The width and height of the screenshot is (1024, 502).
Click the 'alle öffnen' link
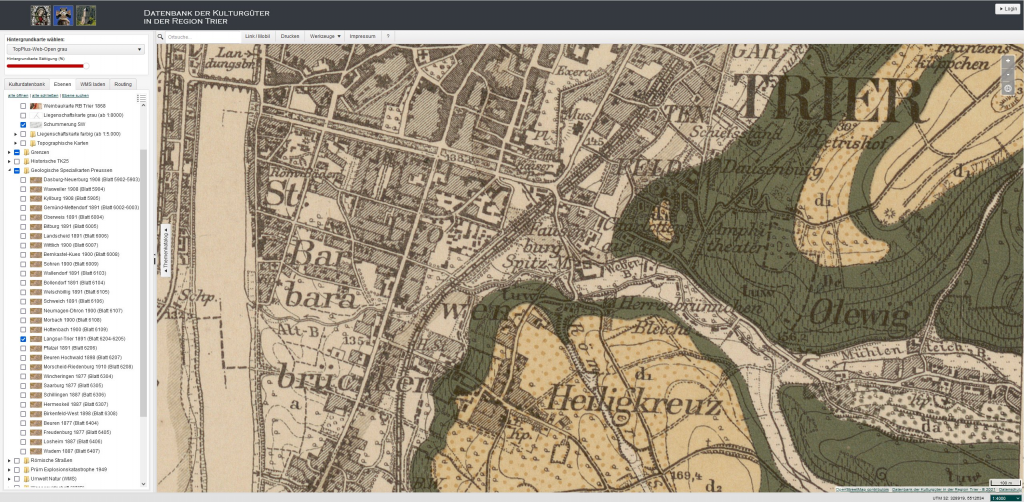click(x=18, y=96)
